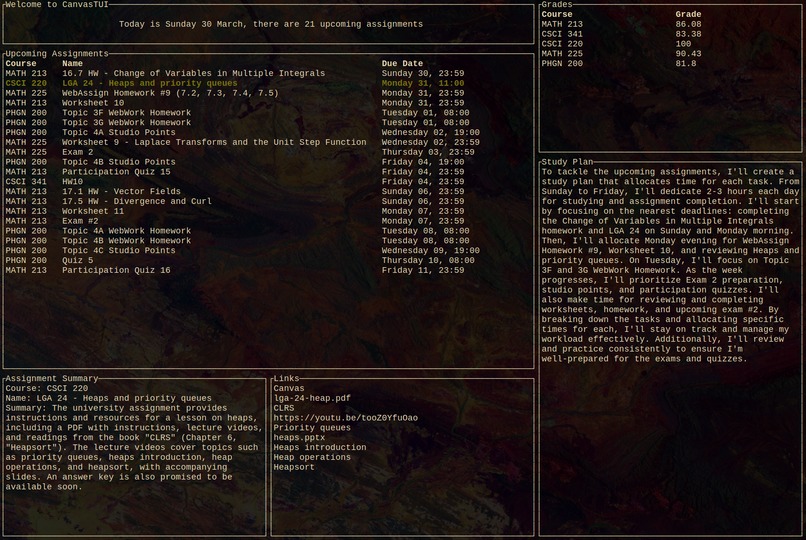Click due date Thursday 03, 23:59
The height and width of the screenshot is (540, 806).
point(428,152)
